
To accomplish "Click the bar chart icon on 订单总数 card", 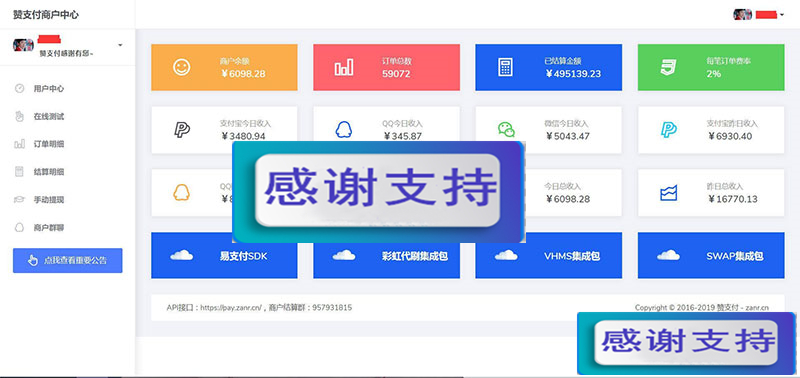I will click(x=343, y=67).
